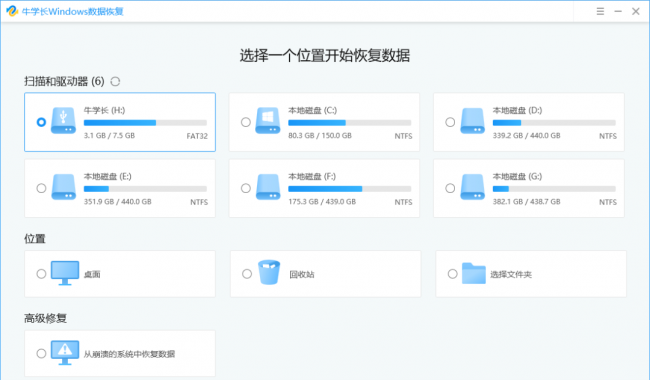Image resolution: width=650 pixels, height=380 pixels.
Task: Click the G: drive usage bar
Action: 554,189
